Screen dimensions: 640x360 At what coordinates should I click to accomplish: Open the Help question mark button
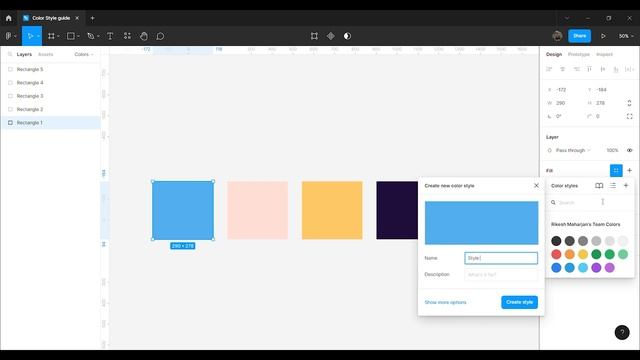(x=622, y=332)
